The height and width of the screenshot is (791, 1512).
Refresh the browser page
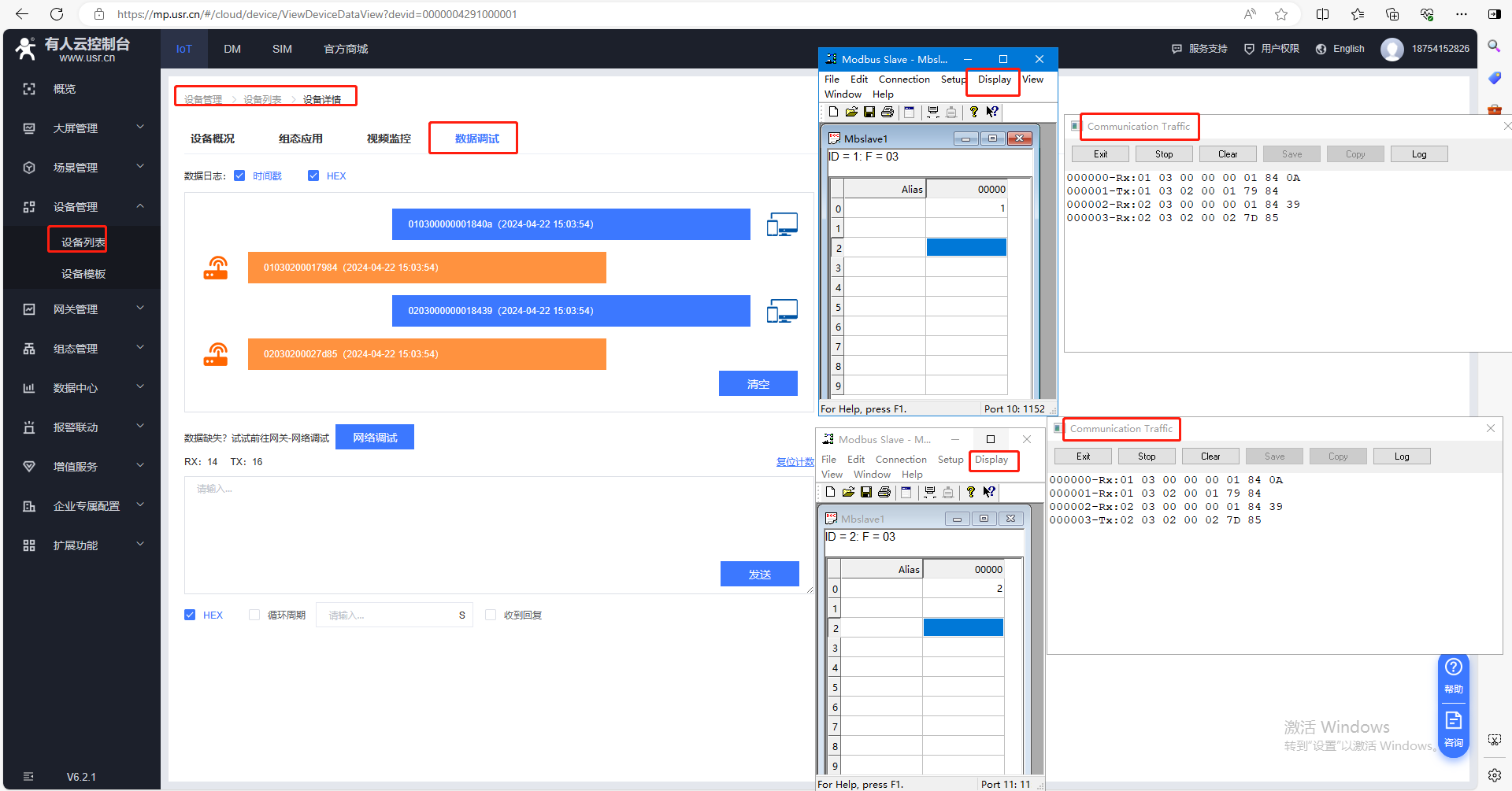pos(57,14)
